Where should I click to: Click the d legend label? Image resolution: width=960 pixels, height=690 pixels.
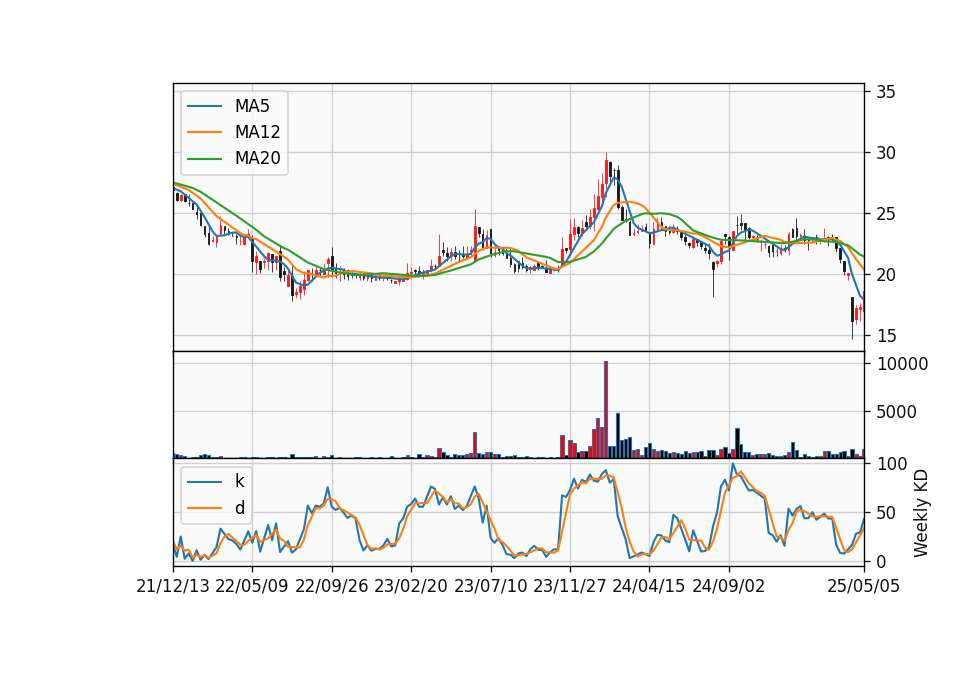239,508
